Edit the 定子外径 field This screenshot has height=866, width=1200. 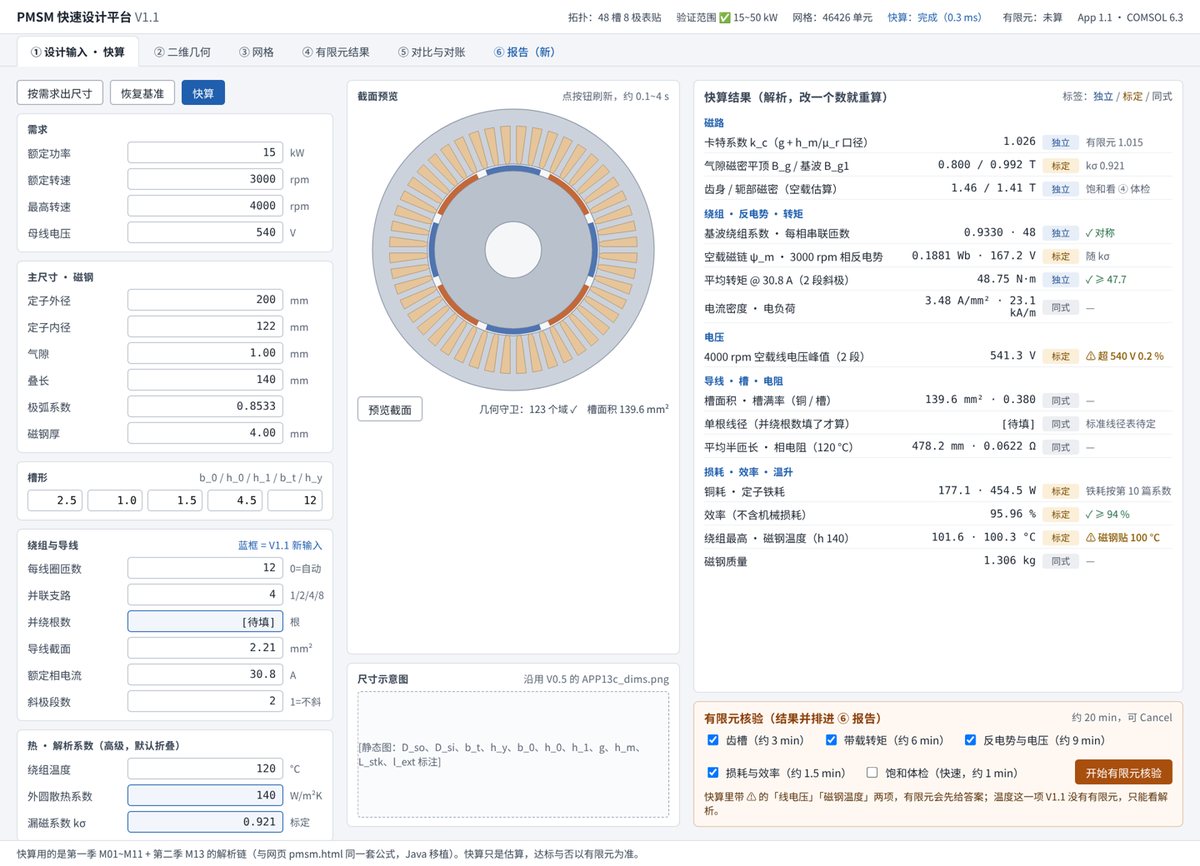206,300
